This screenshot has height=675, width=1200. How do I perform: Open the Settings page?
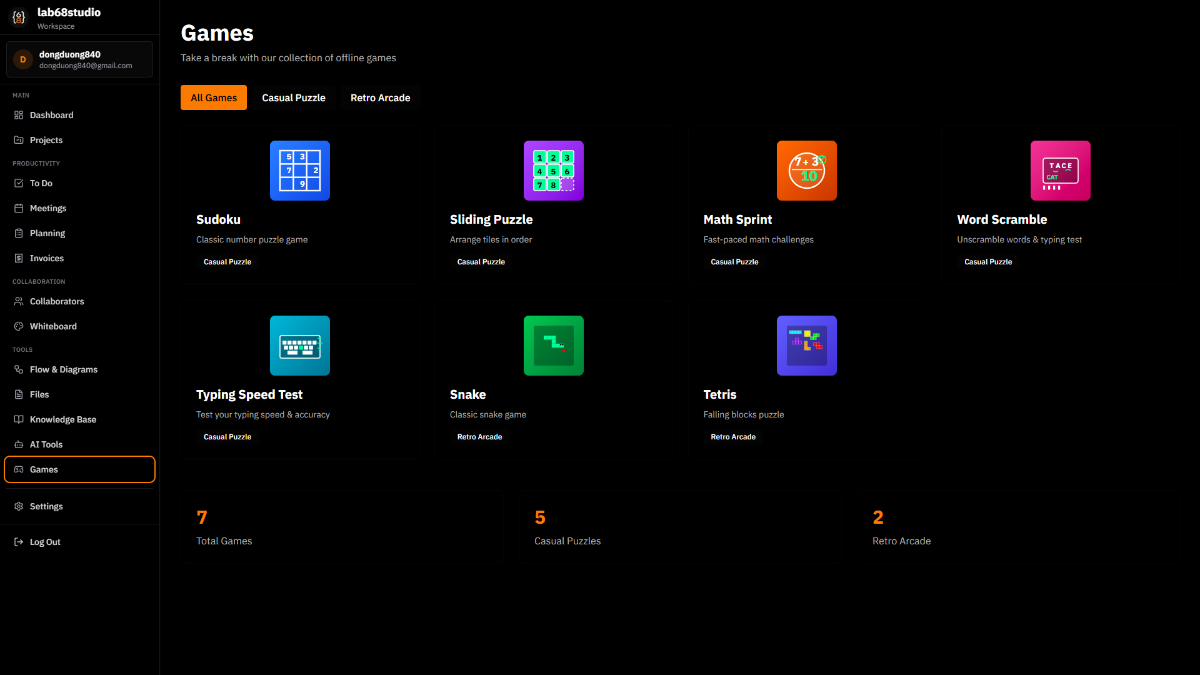80,506
